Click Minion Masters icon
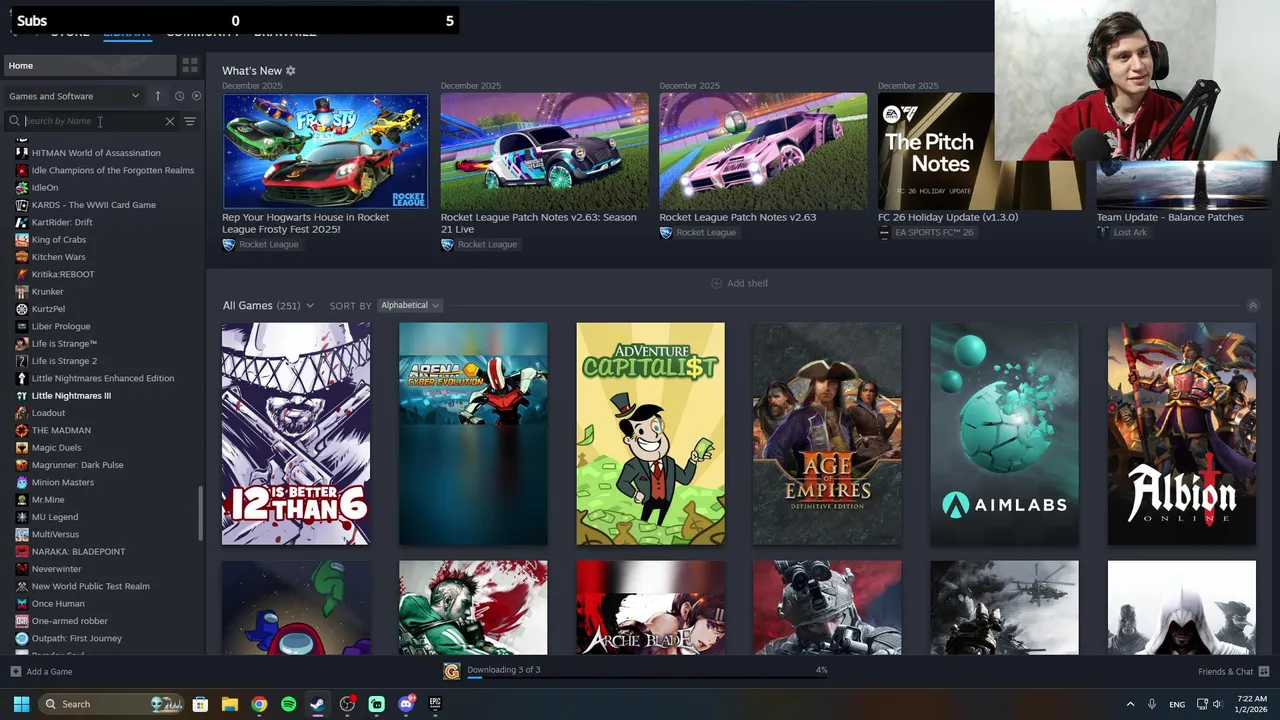Screen dimensions: 1280x720 point(22,482)
